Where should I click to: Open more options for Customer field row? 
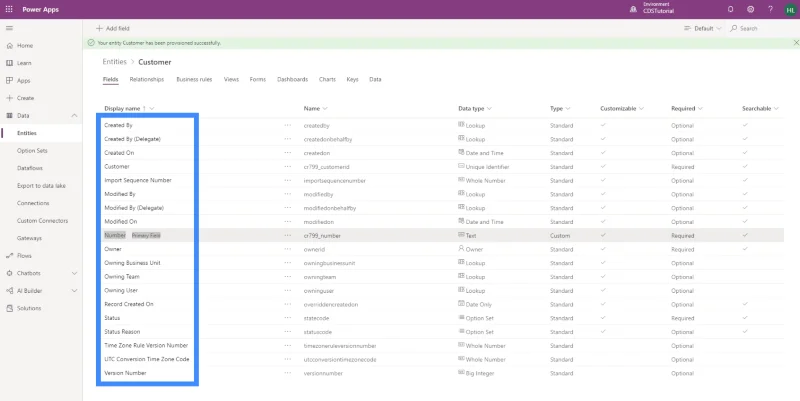(x=288, y=166)
